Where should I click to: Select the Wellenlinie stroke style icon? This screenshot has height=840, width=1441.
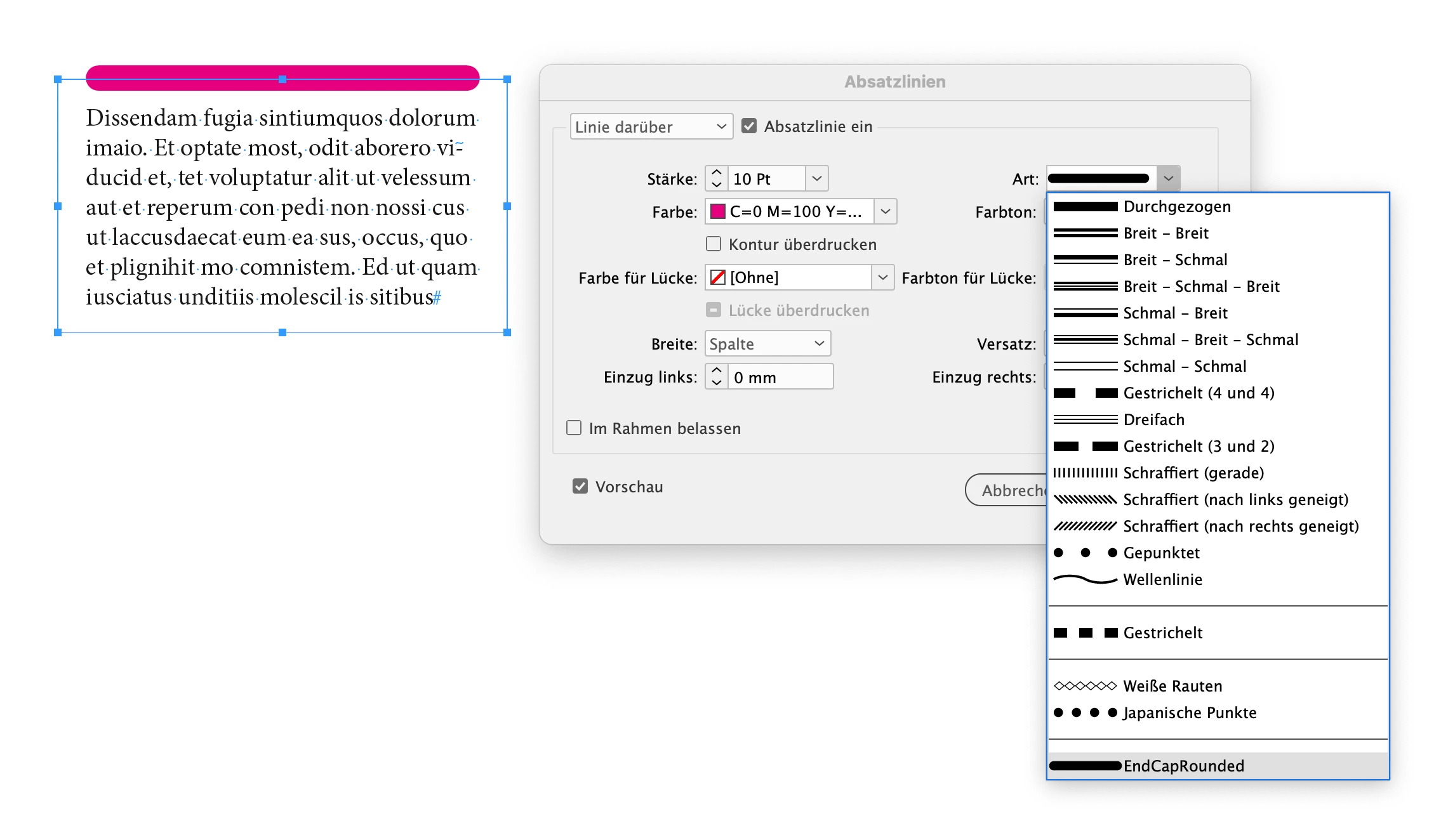(x=1085, y=579)
